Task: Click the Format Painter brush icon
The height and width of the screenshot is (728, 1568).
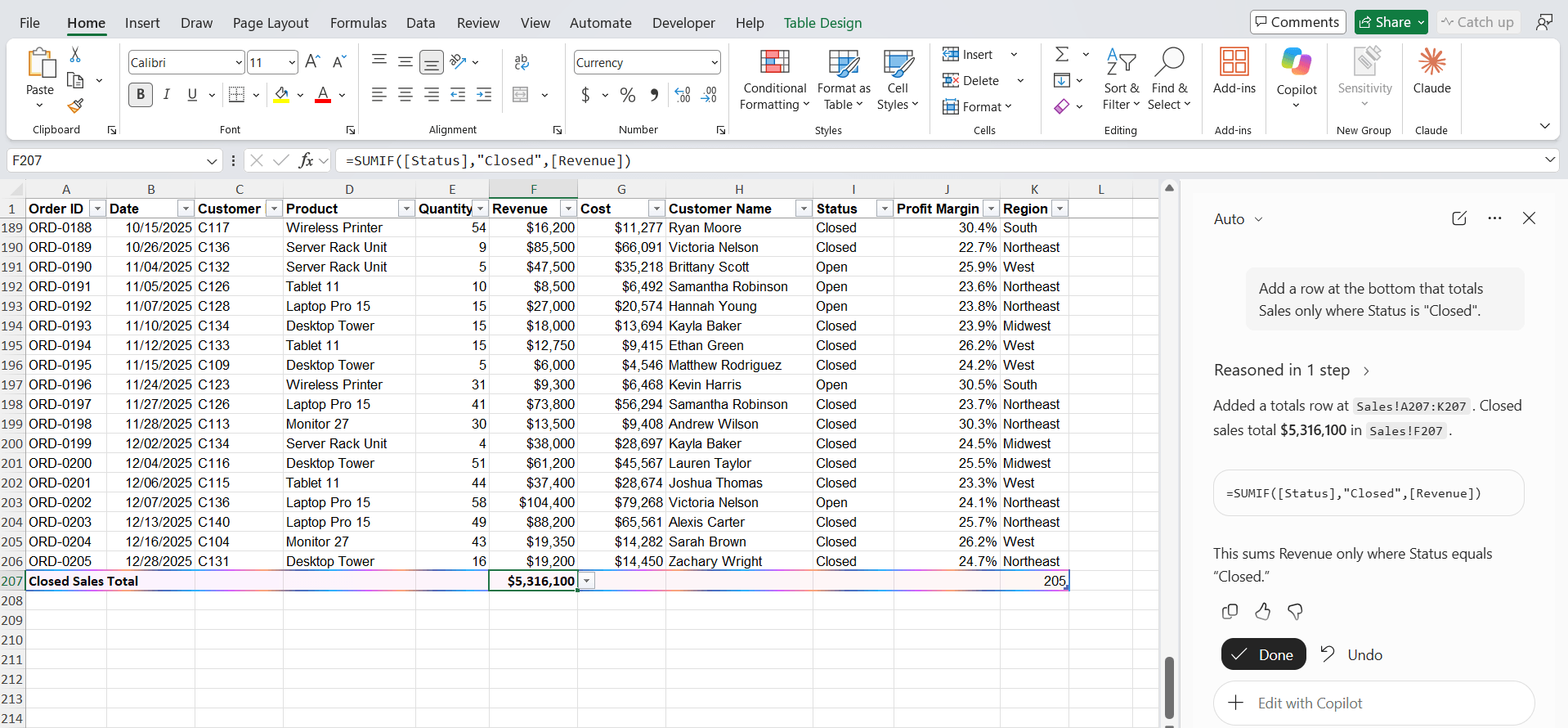Action: coord(75,106)
